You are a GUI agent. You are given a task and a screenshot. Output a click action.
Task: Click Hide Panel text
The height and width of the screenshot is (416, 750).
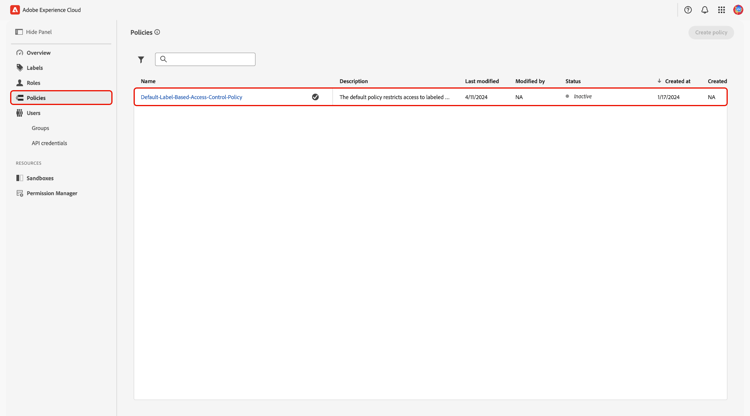tap(39, 32)
